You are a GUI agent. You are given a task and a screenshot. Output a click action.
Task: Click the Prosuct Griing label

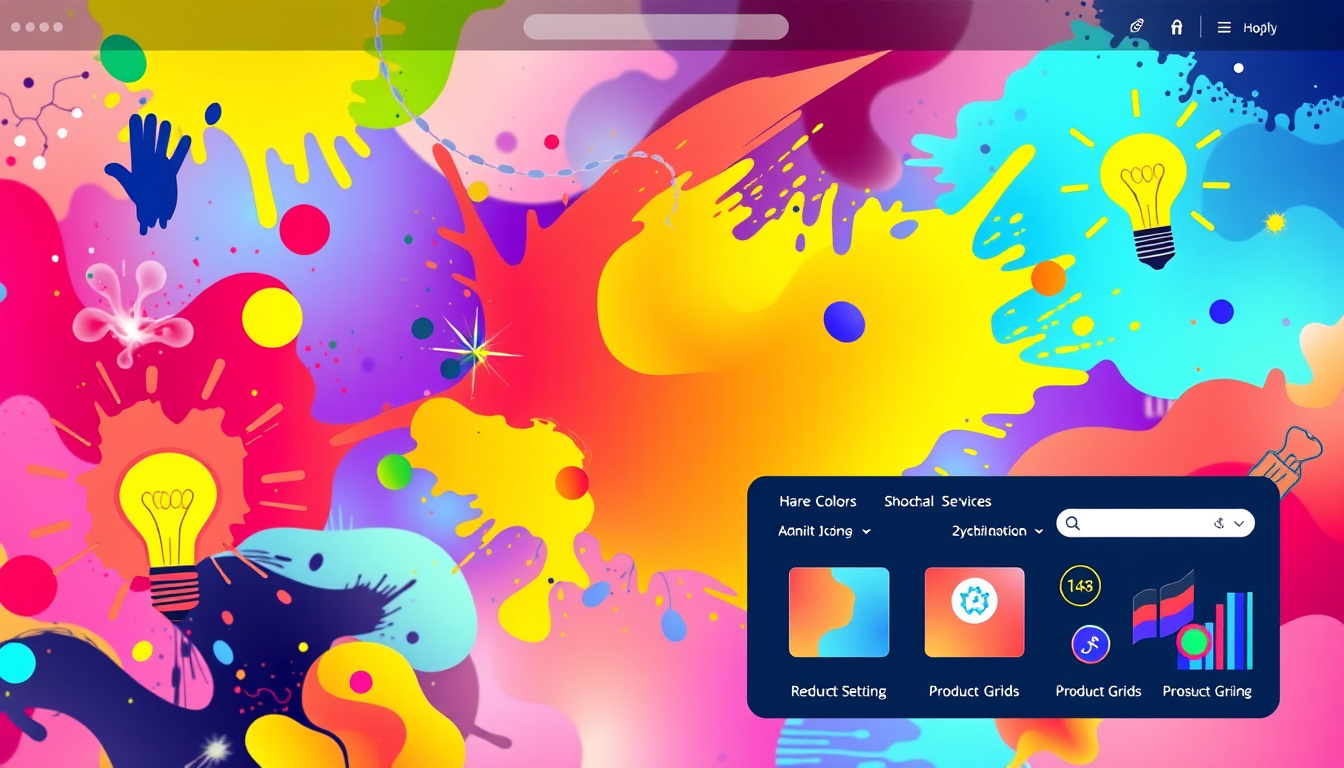pos(1207,691)
